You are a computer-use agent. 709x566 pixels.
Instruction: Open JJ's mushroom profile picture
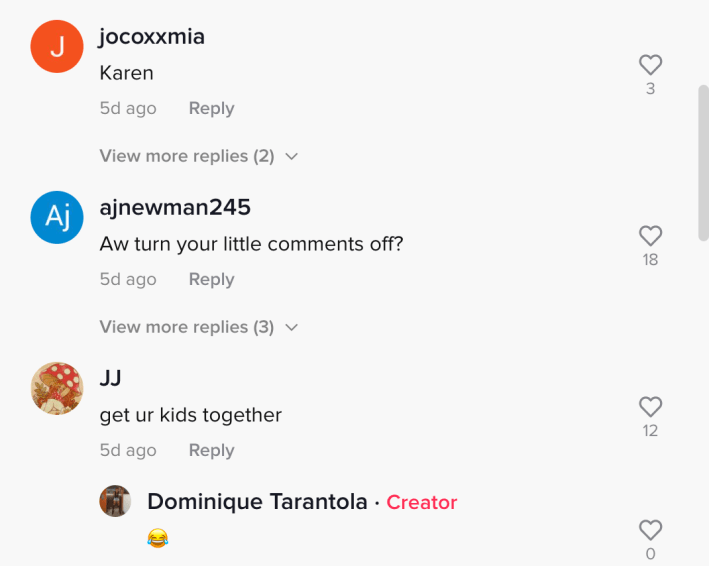click(x=56, y=388)
